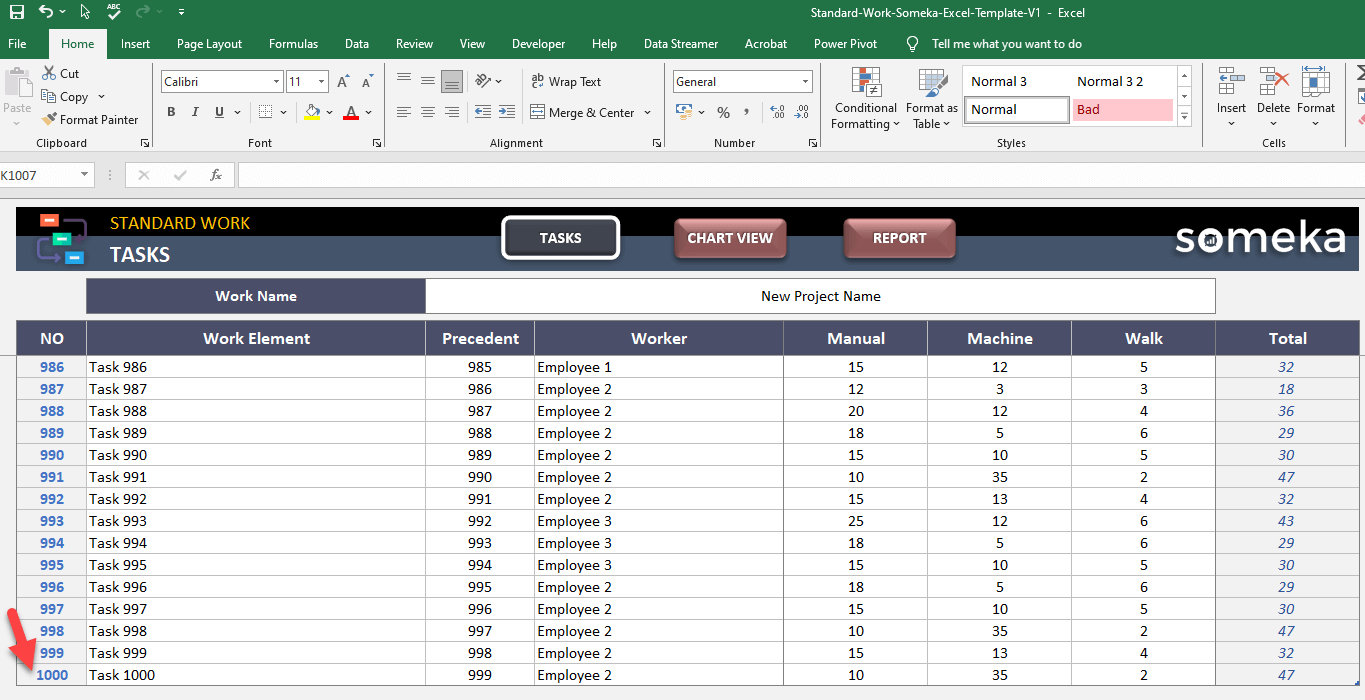Screen dimensions: 1365x700
Task: Open the REPORT button in the header
Action: coord(899,238)
